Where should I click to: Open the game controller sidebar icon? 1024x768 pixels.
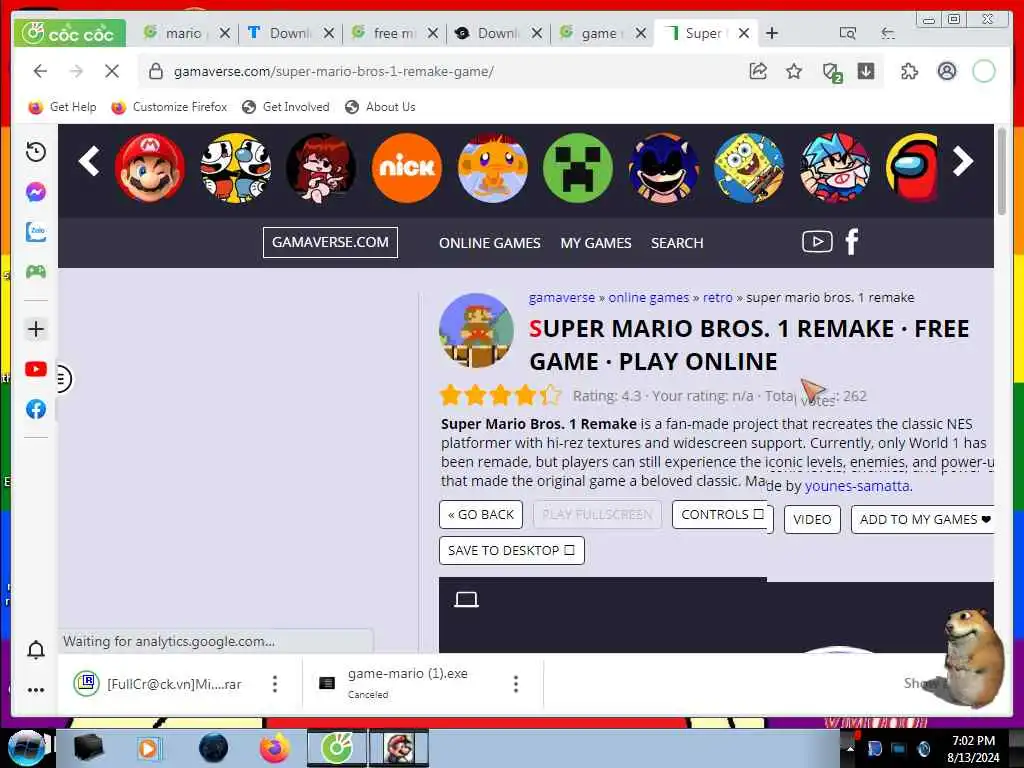pos(36,272)
